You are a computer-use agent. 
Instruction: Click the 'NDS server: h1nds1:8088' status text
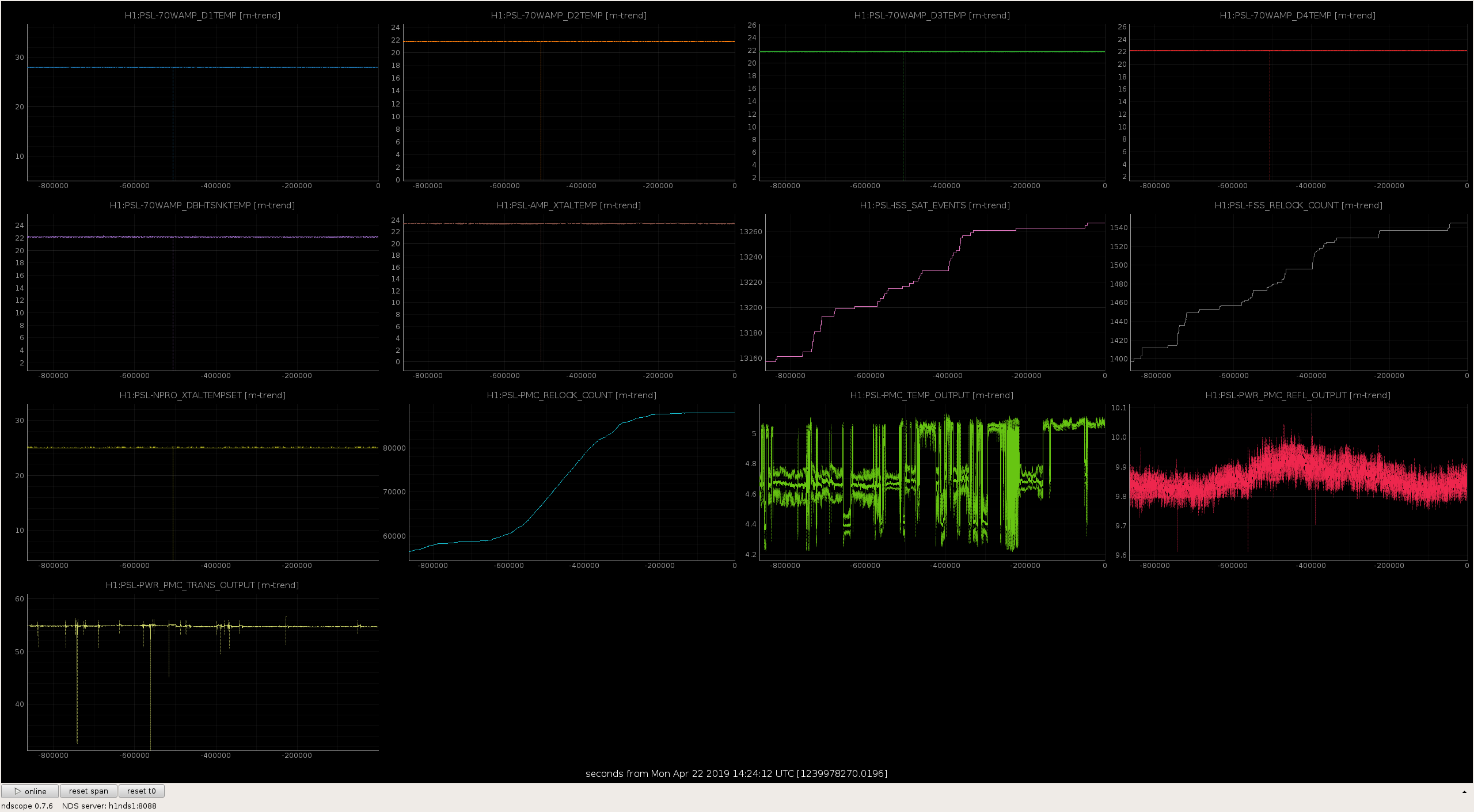(109, 806)
